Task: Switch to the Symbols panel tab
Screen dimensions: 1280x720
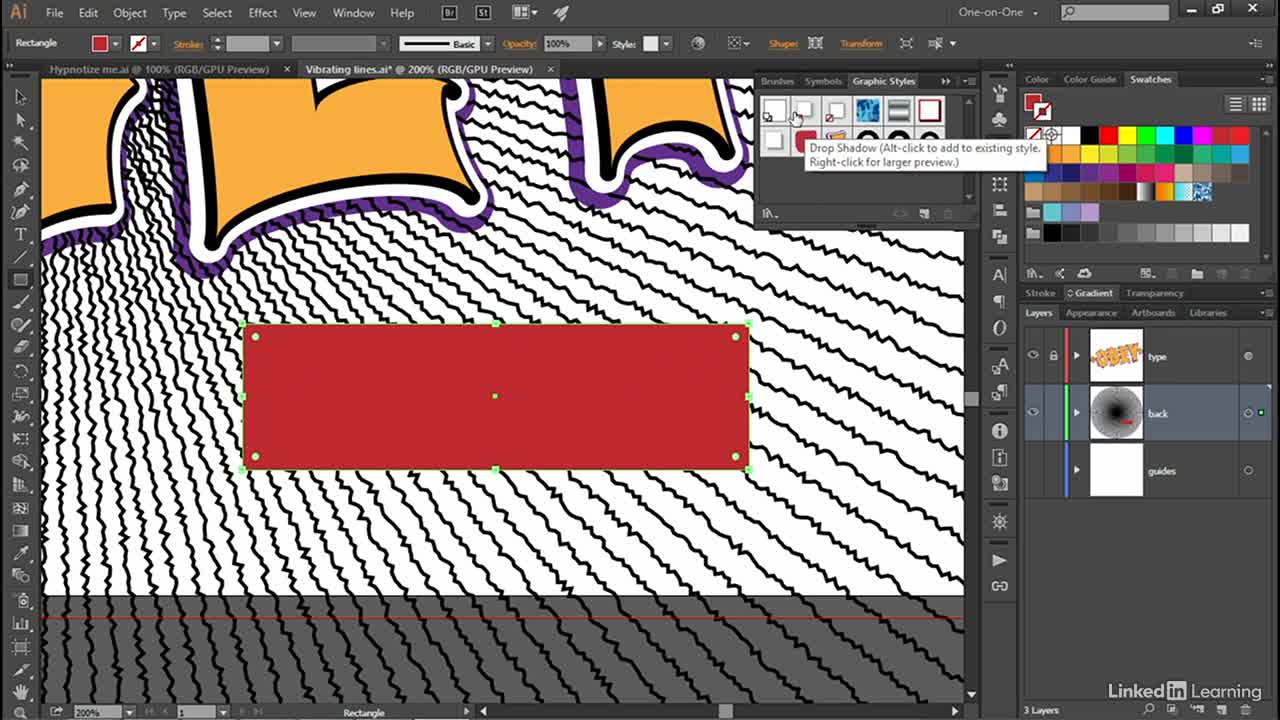Action: 823,81
